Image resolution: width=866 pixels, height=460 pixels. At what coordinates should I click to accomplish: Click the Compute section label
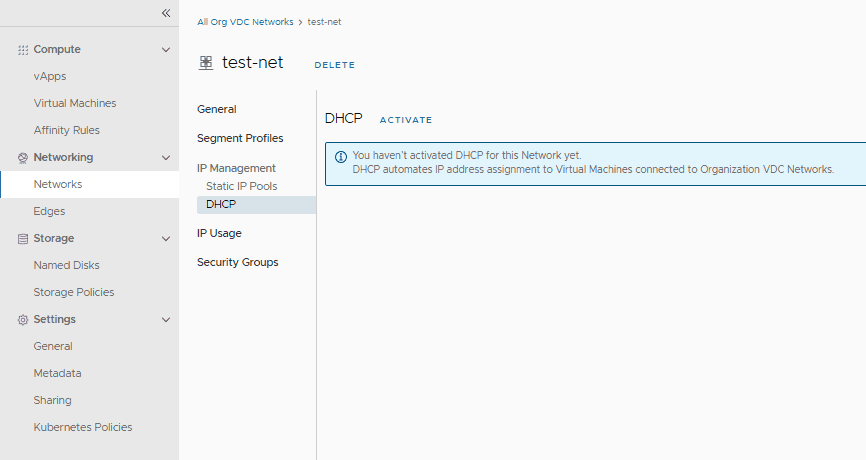[x=57, y=49]
